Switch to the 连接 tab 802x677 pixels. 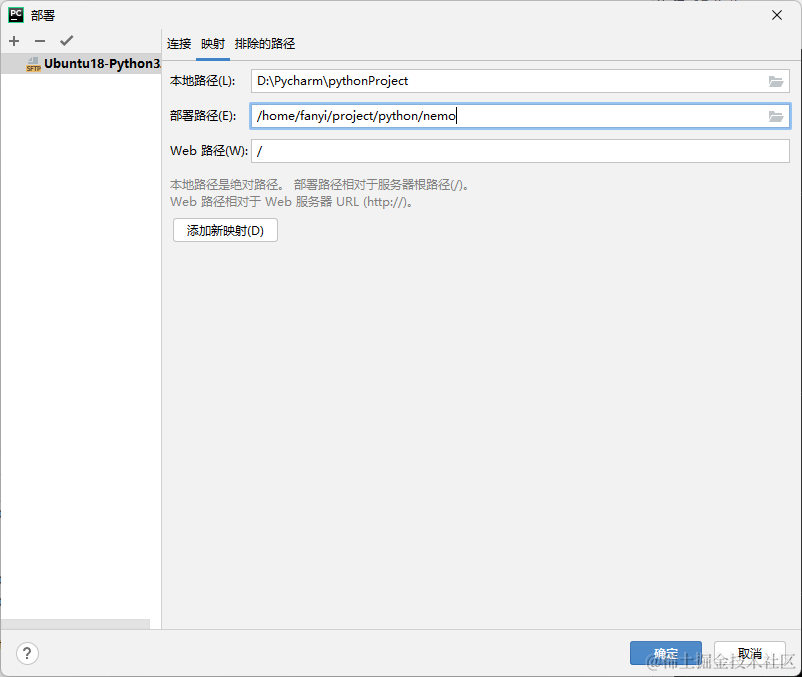179,44
